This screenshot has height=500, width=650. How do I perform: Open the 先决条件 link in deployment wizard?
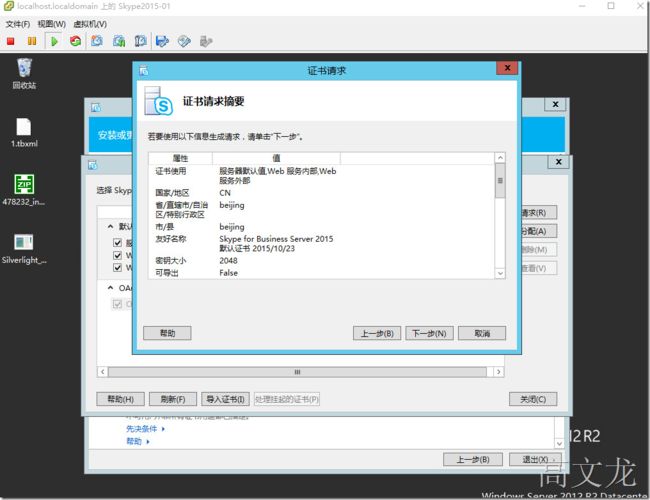point(142,429)
